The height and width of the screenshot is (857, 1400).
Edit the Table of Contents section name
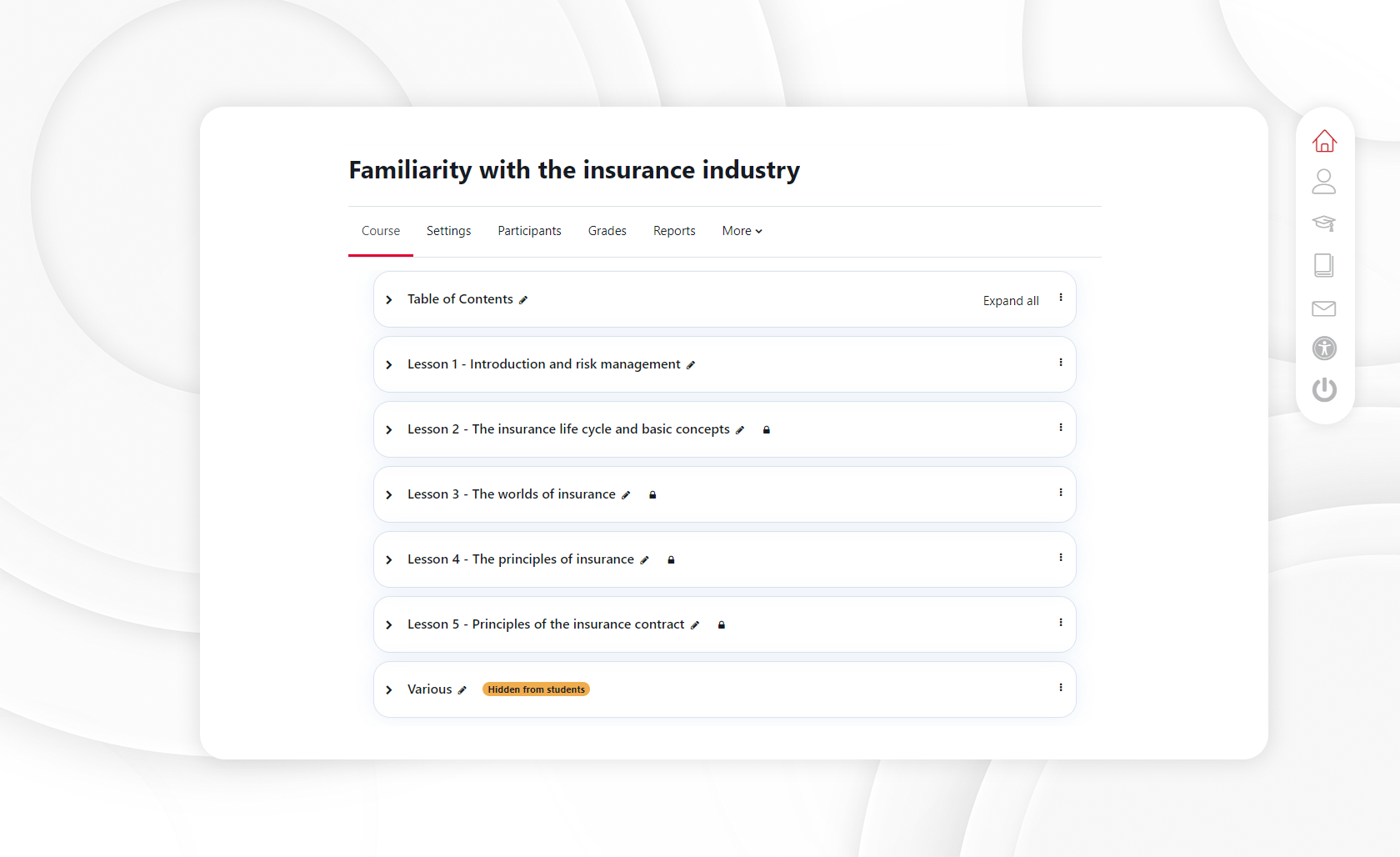523,300
